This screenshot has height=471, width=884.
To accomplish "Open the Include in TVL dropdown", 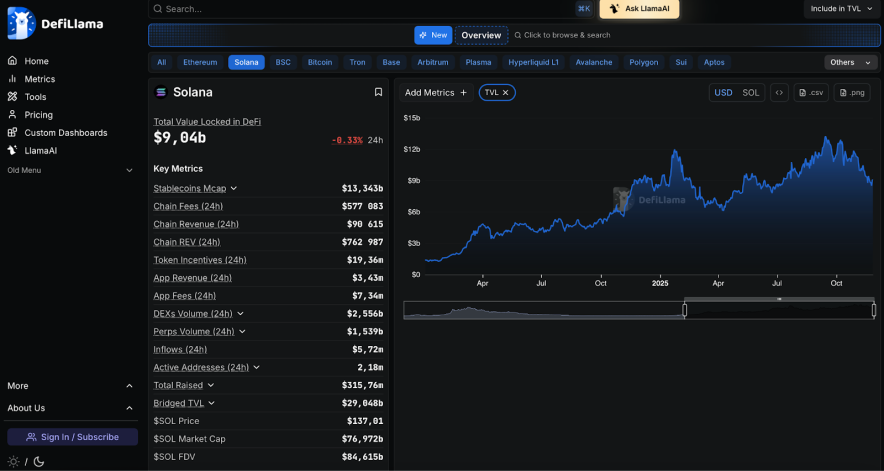I will [x=842, y=8].
